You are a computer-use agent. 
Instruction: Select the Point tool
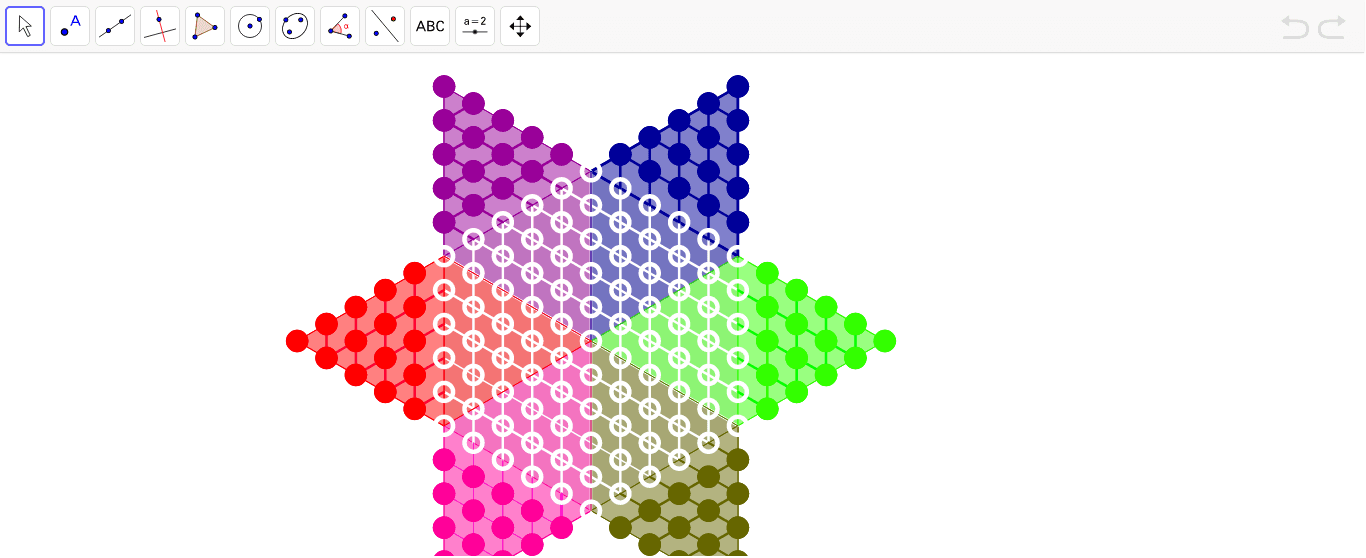[70, 26]
